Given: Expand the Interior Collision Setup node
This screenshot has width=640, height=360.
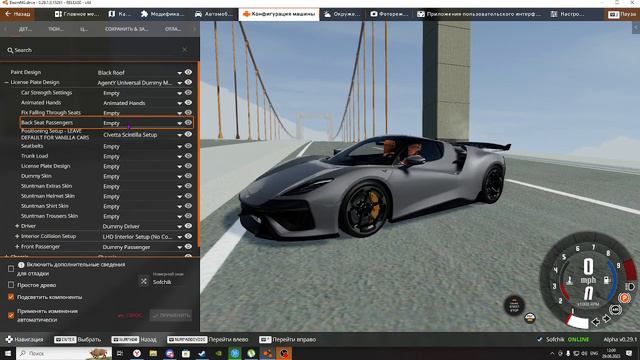Looking at the screenshot, I should [17, 236].
